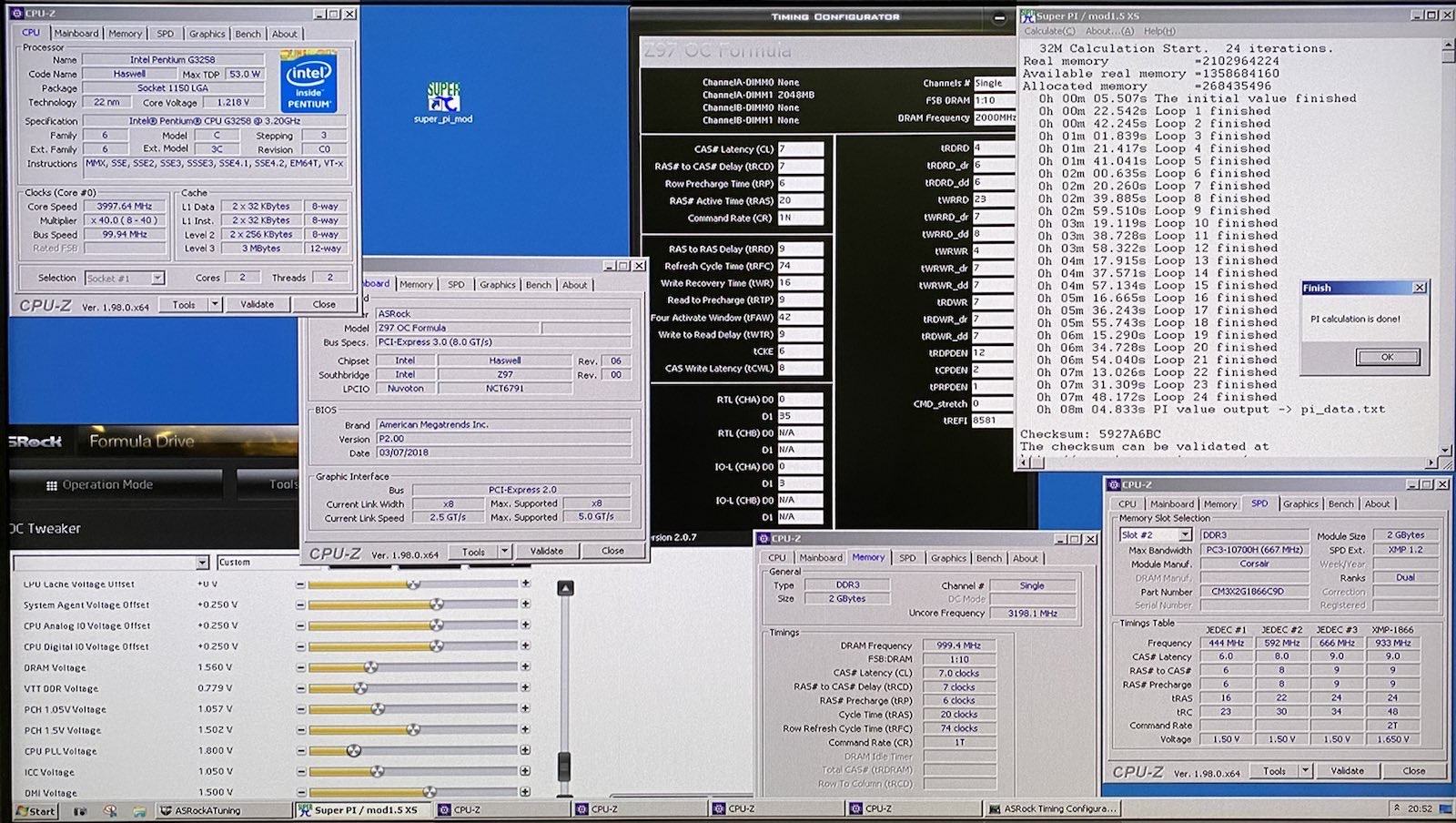Open Tools dropdown arrow in CPU-Z CPU window
The width and height of the screenshot is (1456, 823).
pos(215,304)
